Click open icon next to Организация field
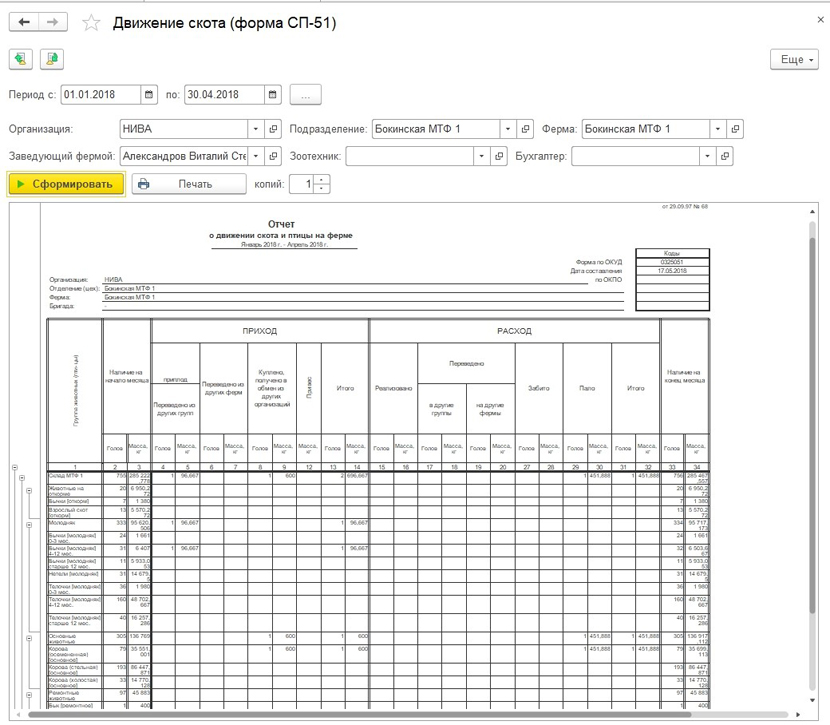 click(x=274, y=129)
